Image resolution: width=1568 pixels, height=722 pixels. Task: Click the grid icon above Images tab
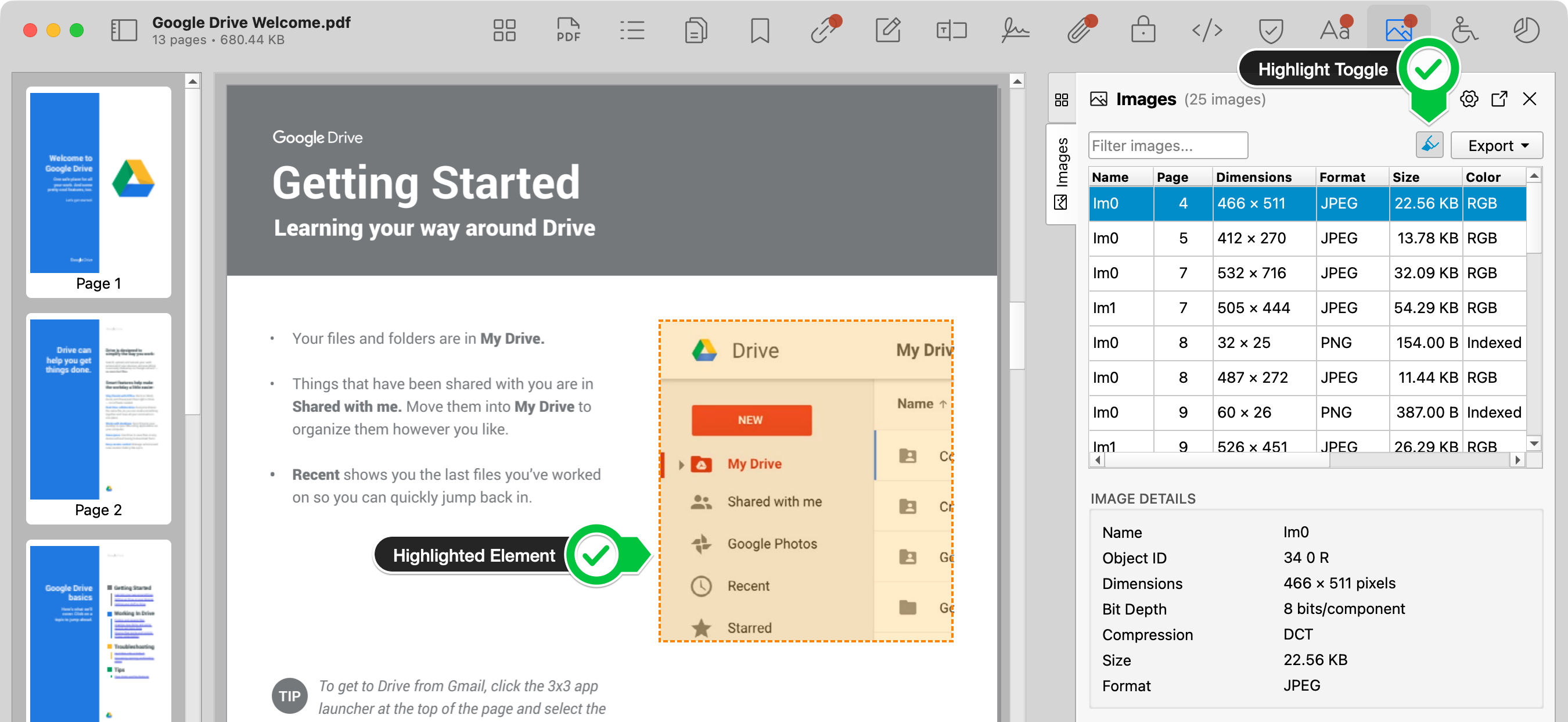pyautogui.click(x=1061, y=99)
